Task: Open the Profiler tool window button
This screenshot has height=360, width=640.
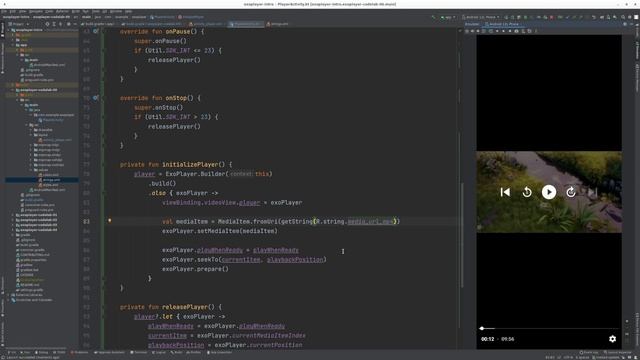Action: tap(193, 352)
